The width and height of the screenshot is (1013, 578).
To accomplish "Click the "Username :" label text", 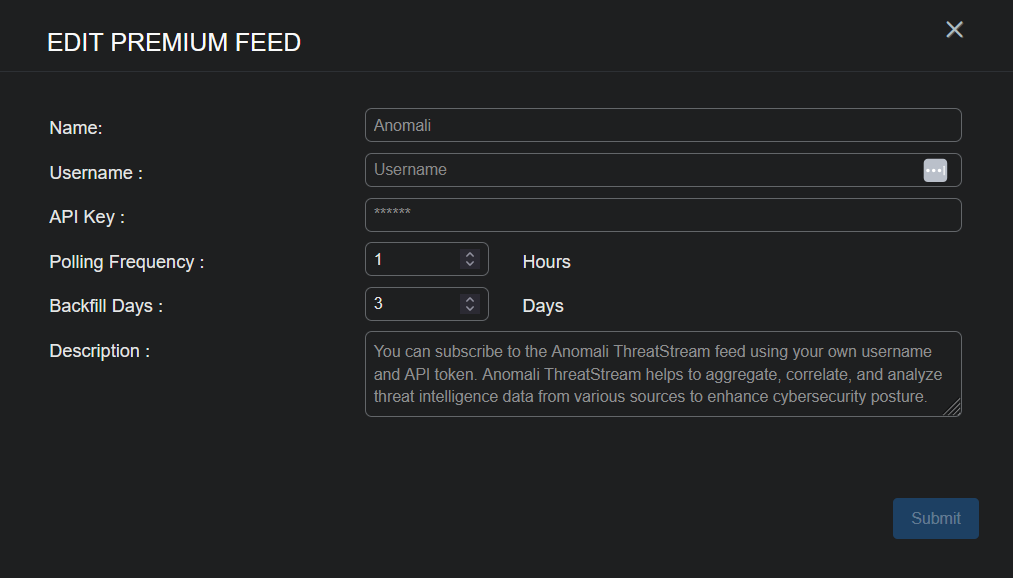I will 96,173.
